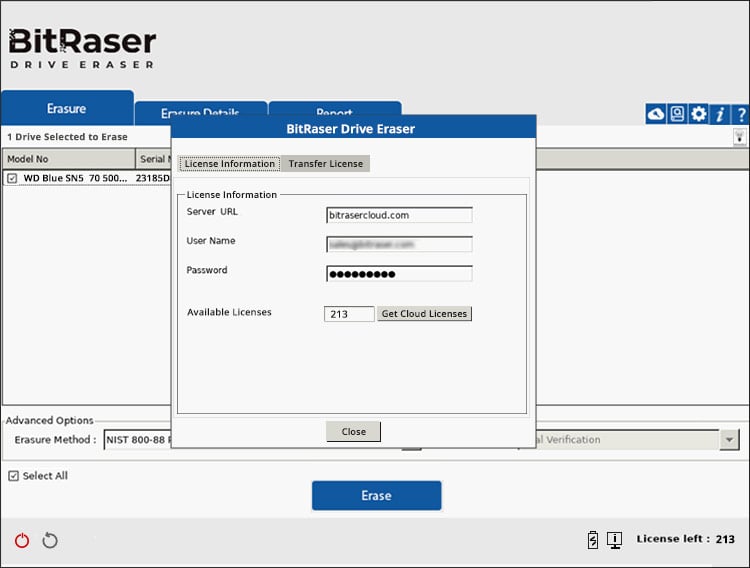Click the Serial column header
Viewport: 750px width, 568px height.
(154, 159)
